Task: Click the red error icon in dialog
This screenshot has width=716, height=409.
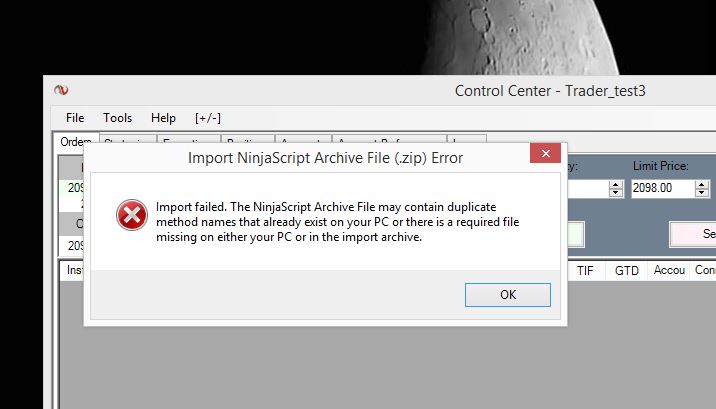Action: coord(132,215)
